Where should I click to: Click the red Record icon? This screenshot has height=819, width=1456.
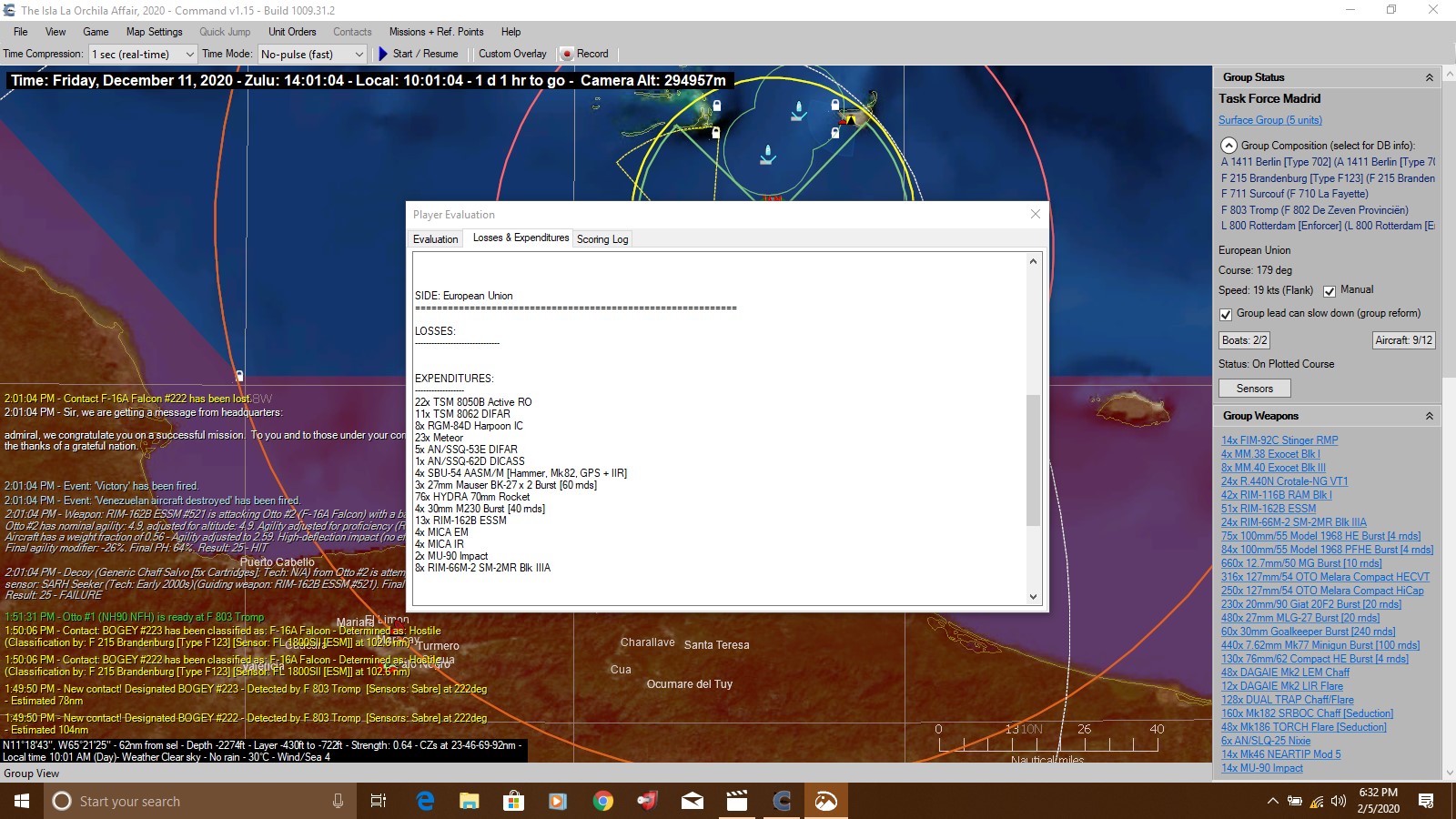click(567, 54)
